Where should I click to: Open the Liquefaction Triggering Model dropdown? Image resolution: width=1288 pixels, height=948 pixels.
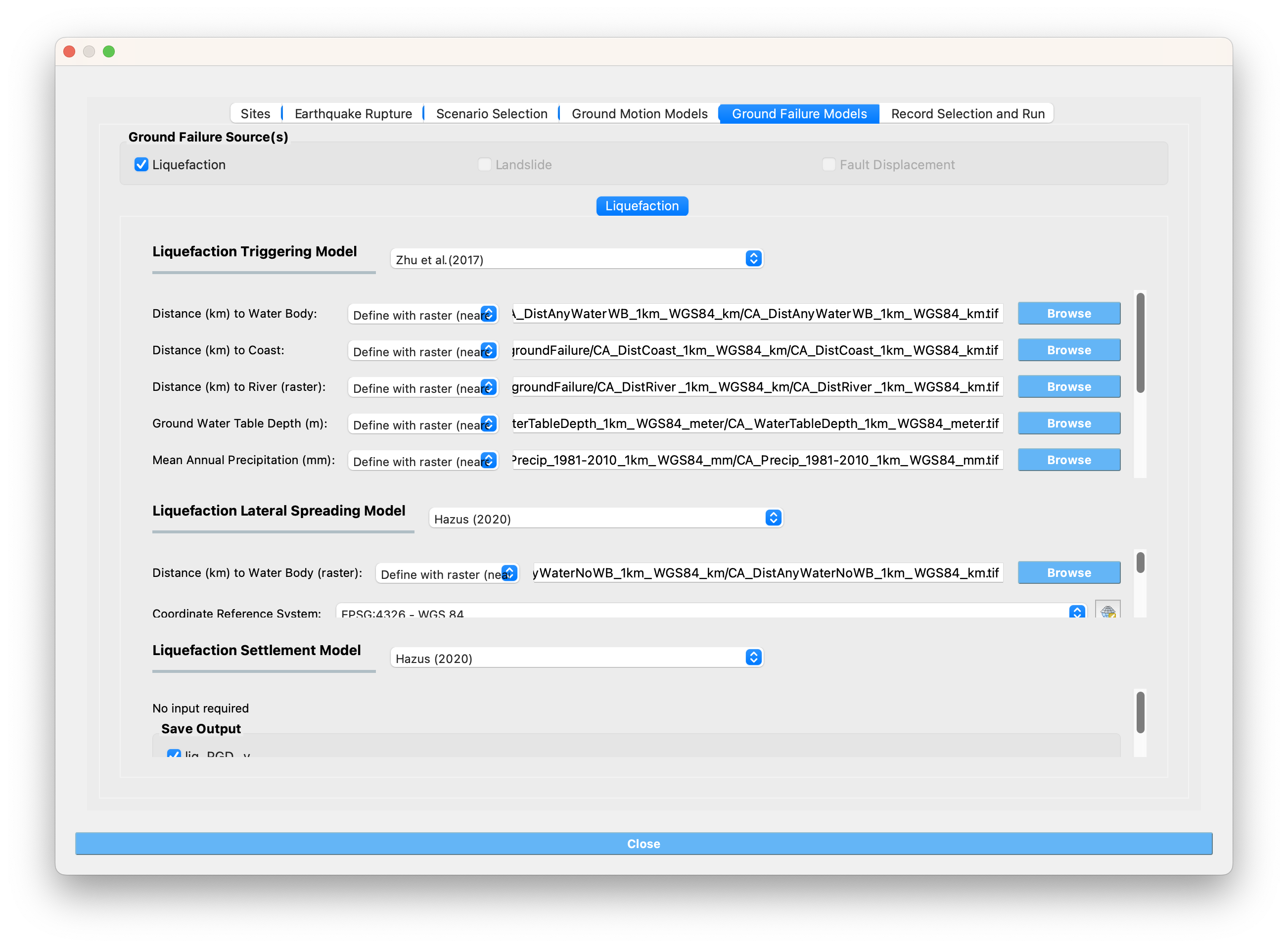click(577, 259)
